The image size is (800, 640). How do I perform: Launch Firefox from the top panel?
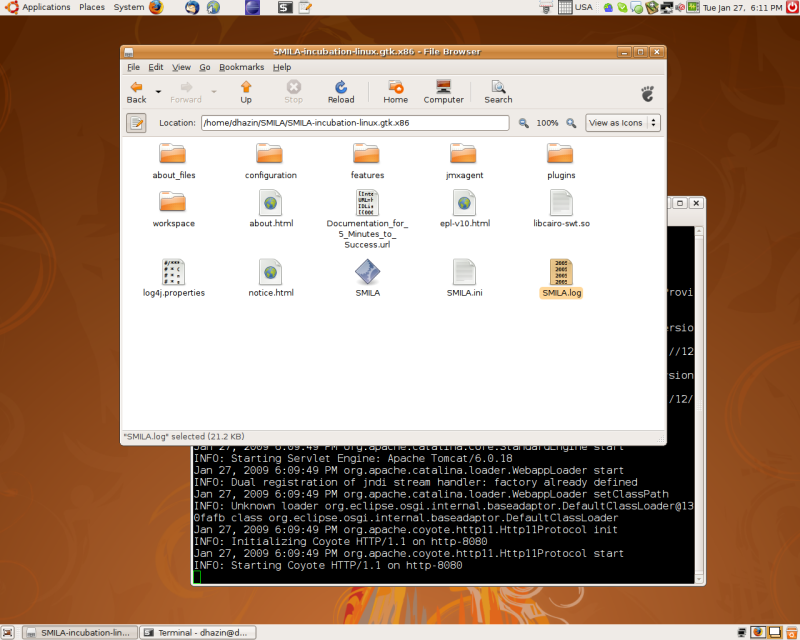click(156, 7)
